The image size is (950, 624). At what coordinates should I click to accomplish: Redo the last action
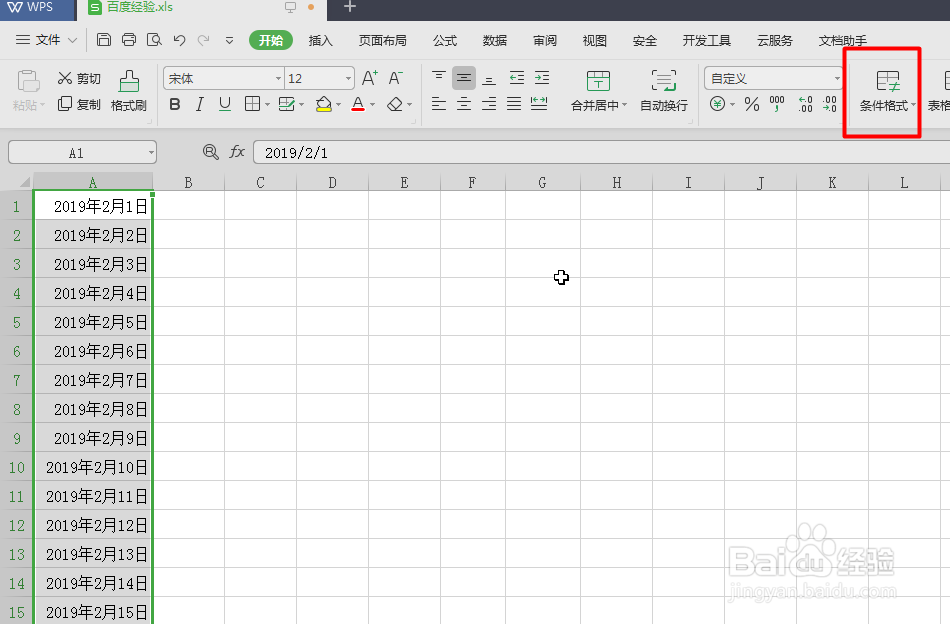204,40
